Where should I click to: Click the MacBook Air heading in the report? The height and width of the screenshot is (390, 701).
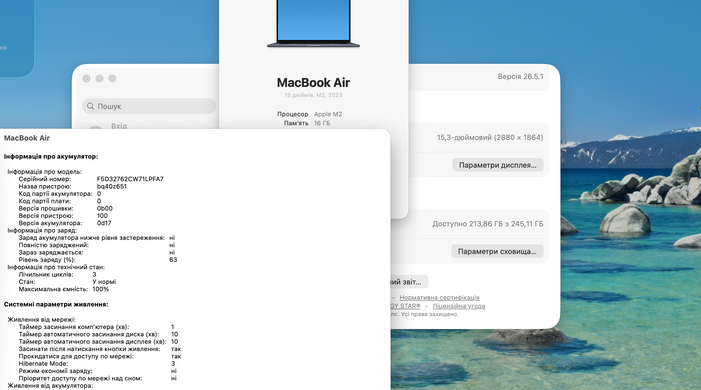click(27, 138)
